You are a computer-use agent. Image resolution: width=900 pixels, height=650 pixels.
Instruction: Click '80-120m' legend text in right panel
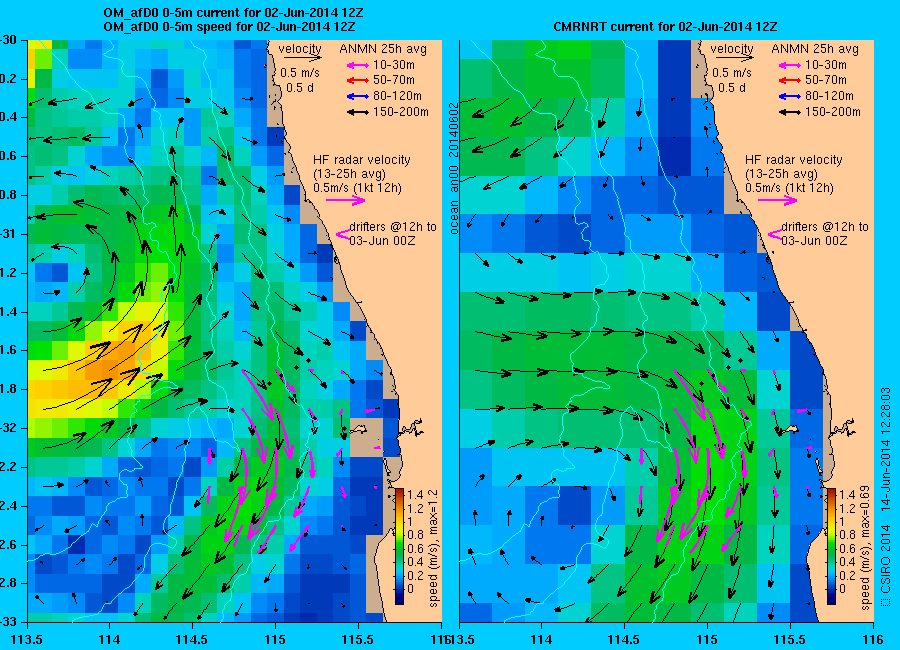829,96
